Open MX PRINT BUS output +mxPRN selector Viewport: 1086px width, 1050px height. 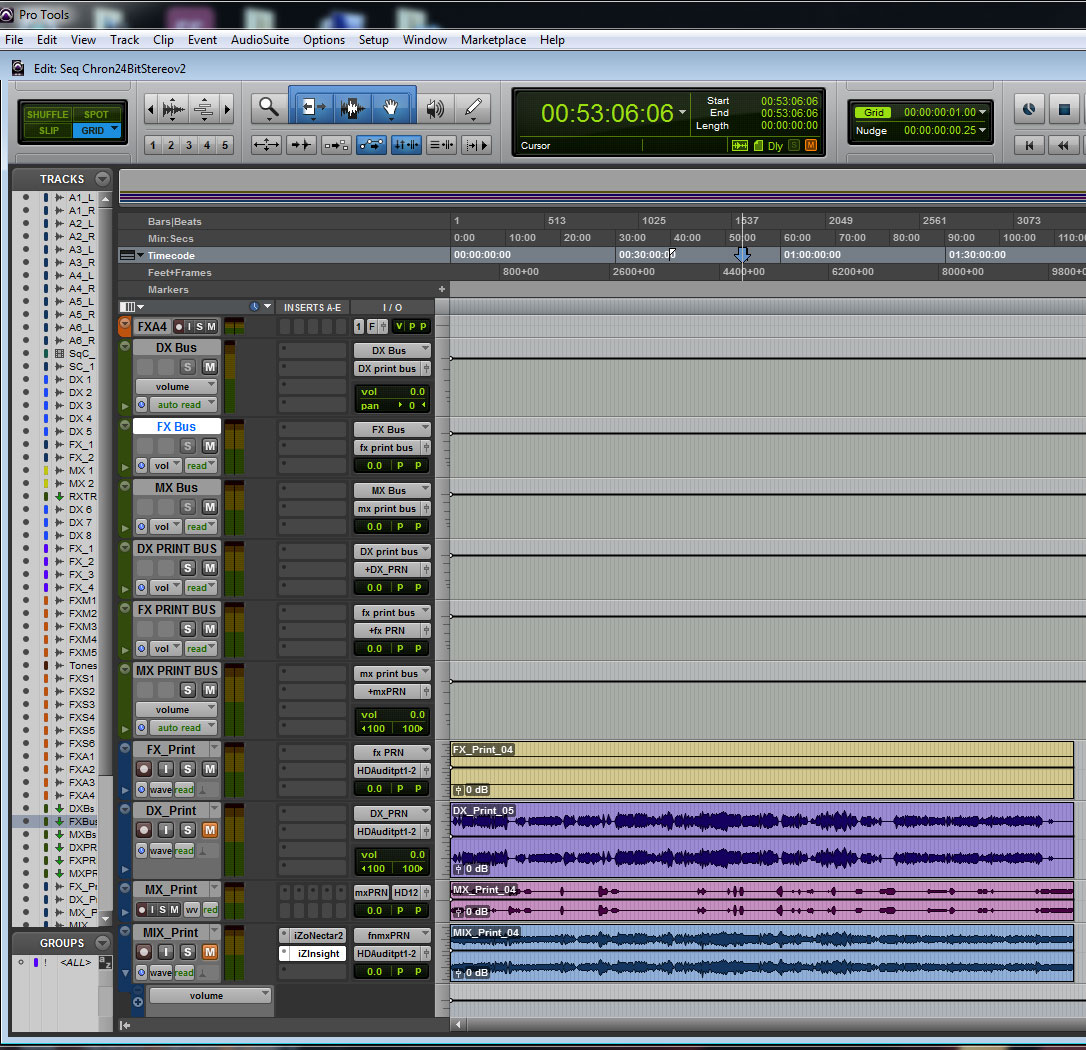click(x=387, y=691)
